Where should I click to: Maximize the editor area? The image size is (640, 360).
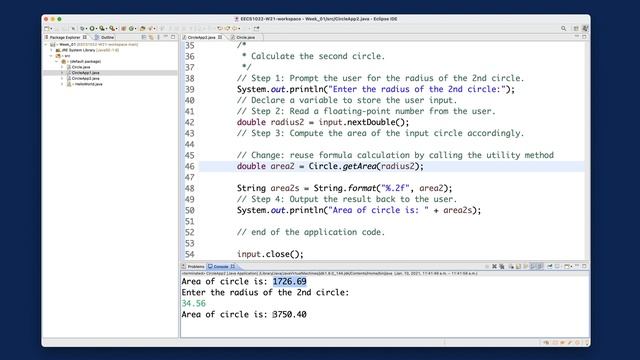click(x=584, y=37)
